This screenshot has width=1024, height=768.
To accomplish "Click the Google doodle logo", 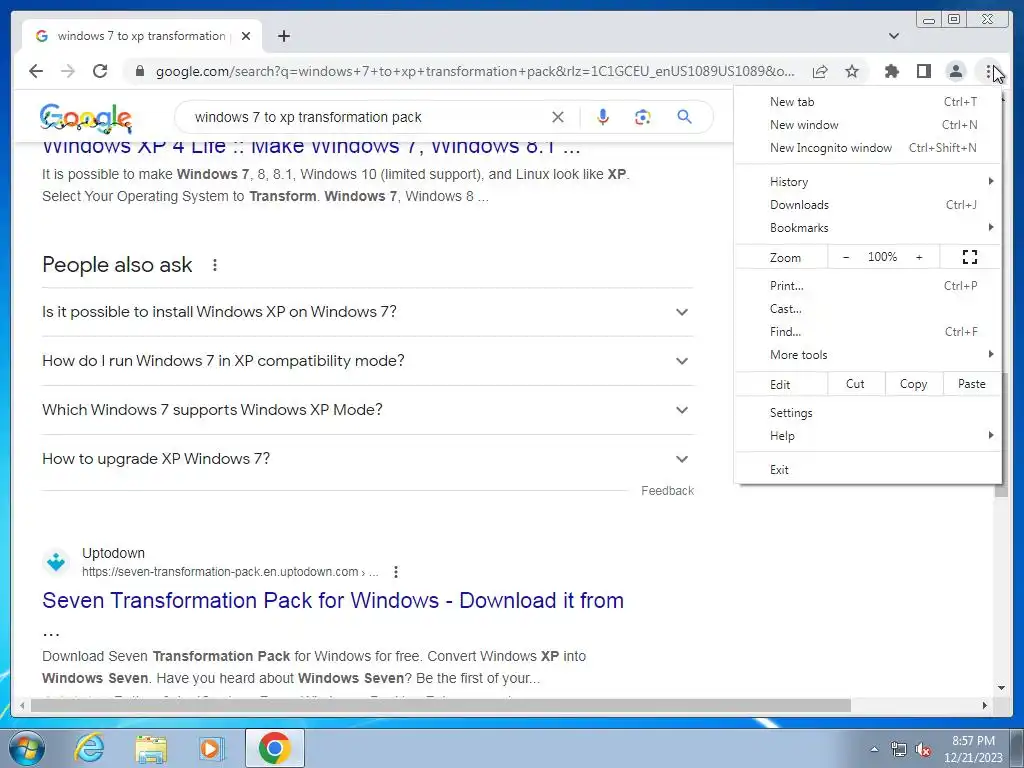I will (86, 118).
